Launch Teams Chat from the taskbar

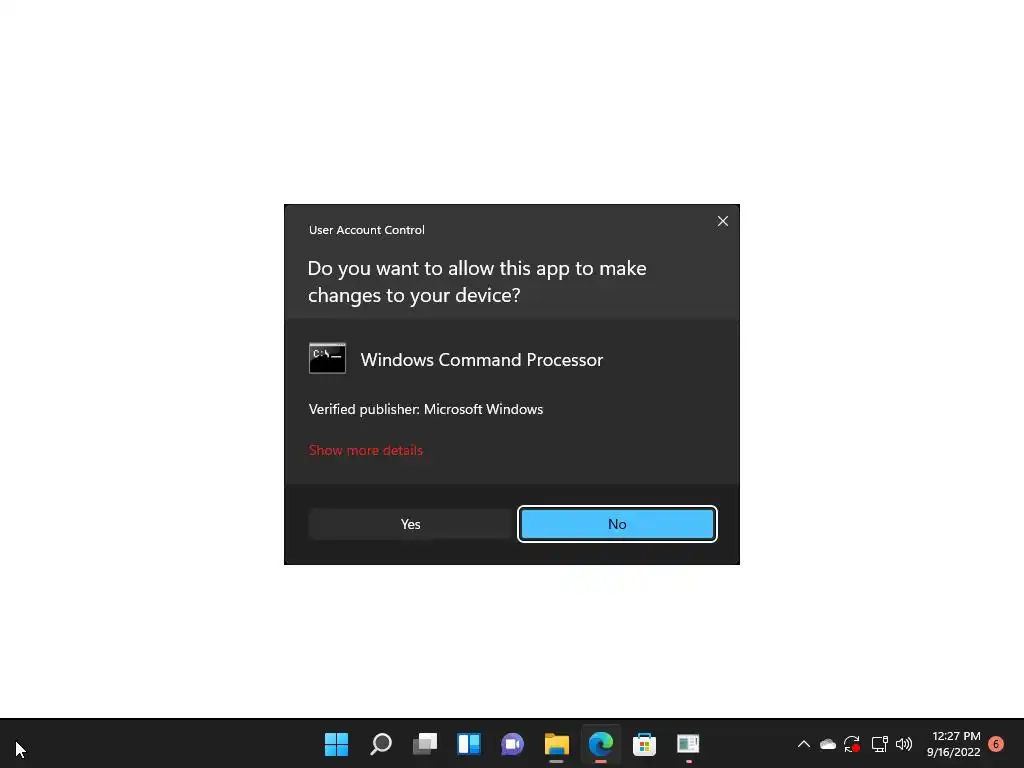coord(513,744)
